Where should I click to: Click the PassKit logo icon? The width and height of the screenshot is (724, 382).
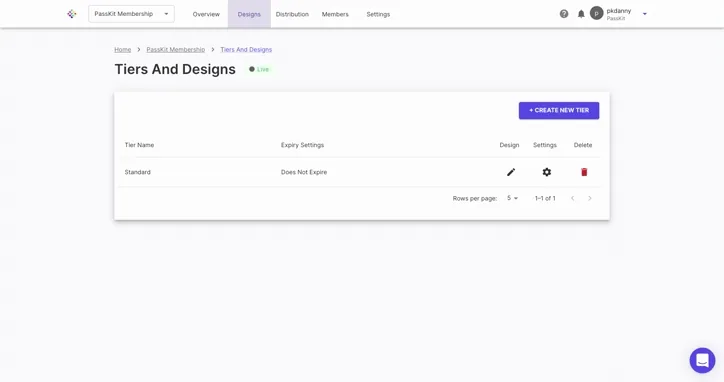click(x=72, y=14)
